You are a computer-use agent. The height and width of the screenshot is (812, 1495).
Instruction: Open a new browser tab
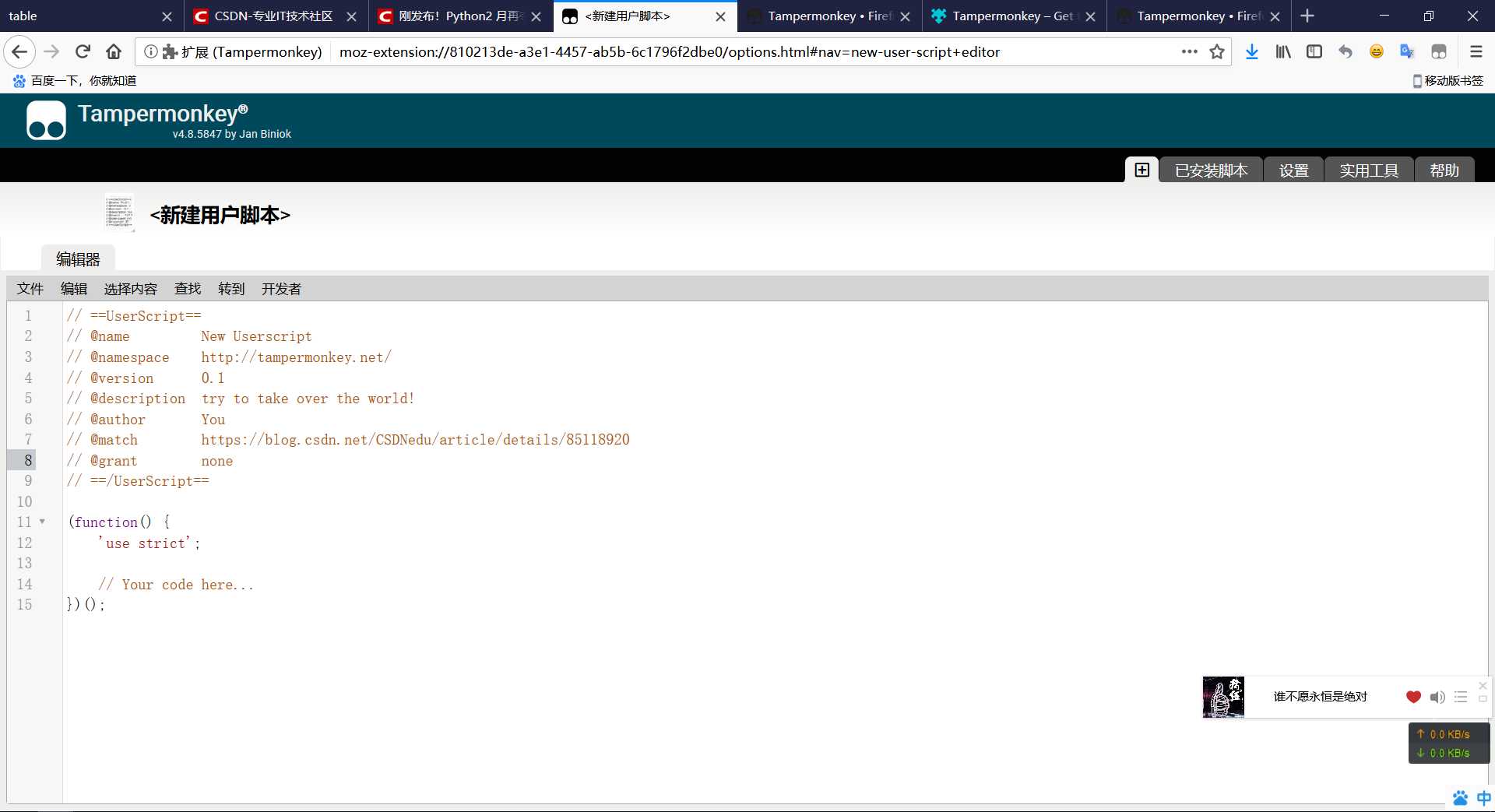point(1307,16)
